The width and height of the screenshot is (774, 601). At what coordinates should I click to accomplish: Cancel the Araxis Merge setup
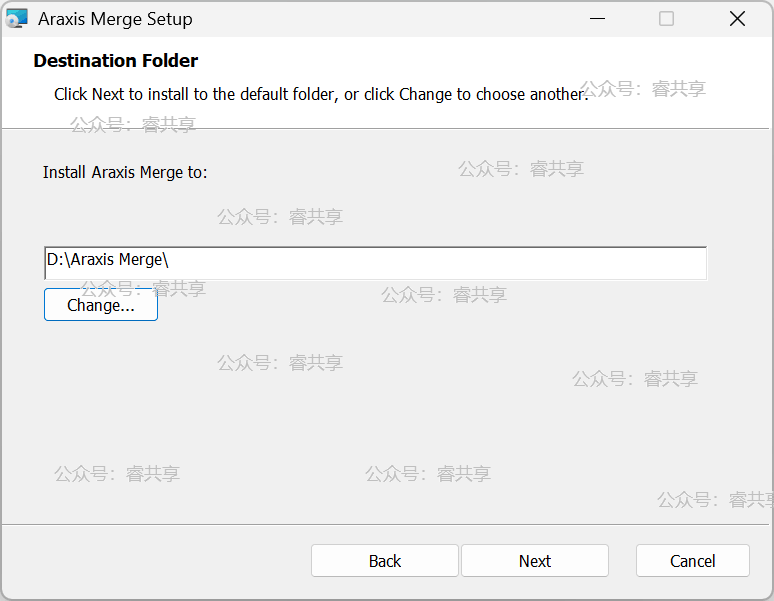(x=693, y=561)
